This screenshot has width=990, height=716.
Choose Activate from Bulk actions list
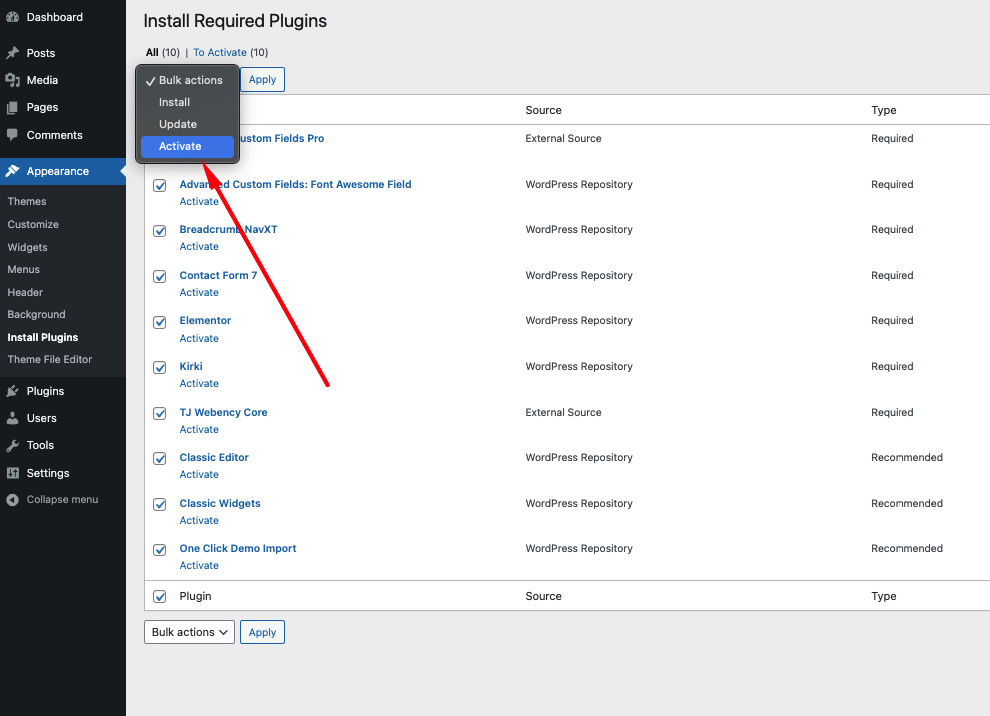click(188, 146)
